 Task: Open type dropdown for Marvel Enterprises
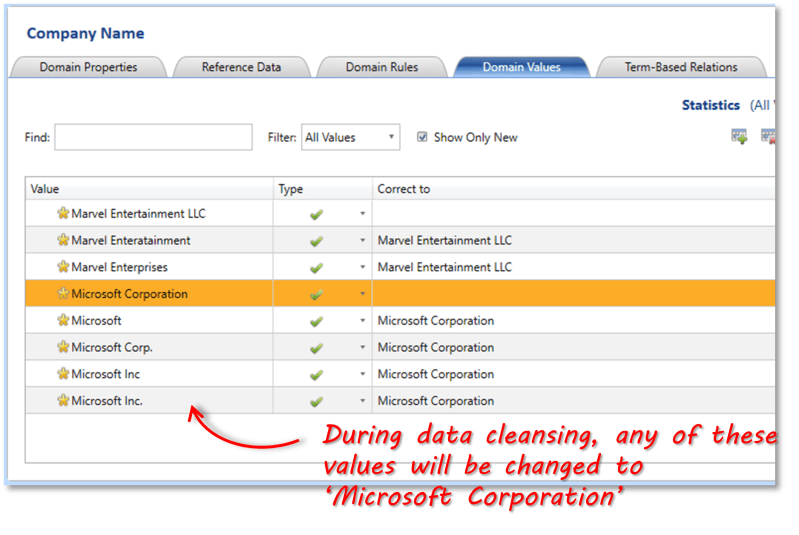click(363, 267)
